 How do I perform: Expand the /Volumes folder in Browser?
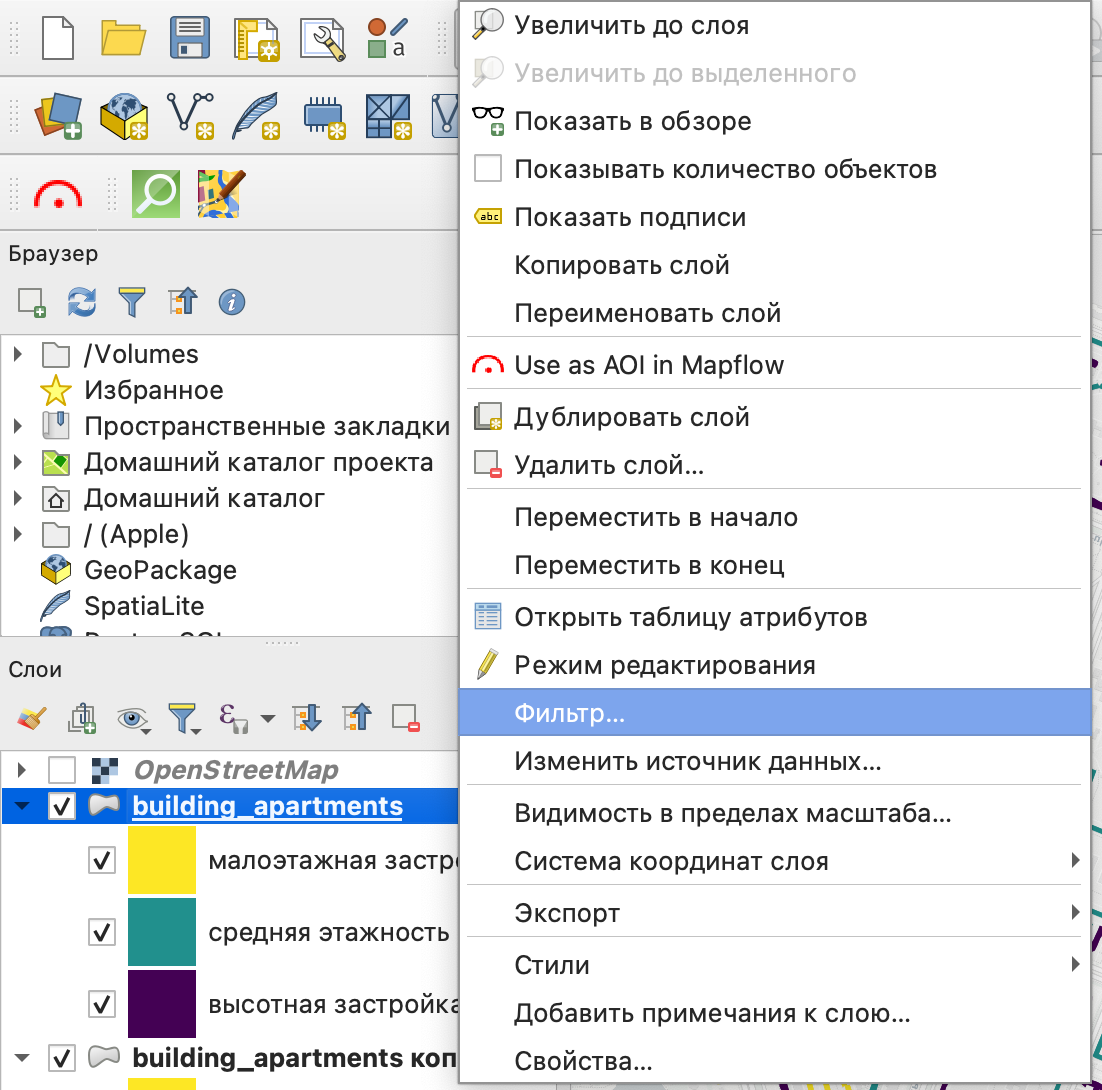(x=17, y=355)
